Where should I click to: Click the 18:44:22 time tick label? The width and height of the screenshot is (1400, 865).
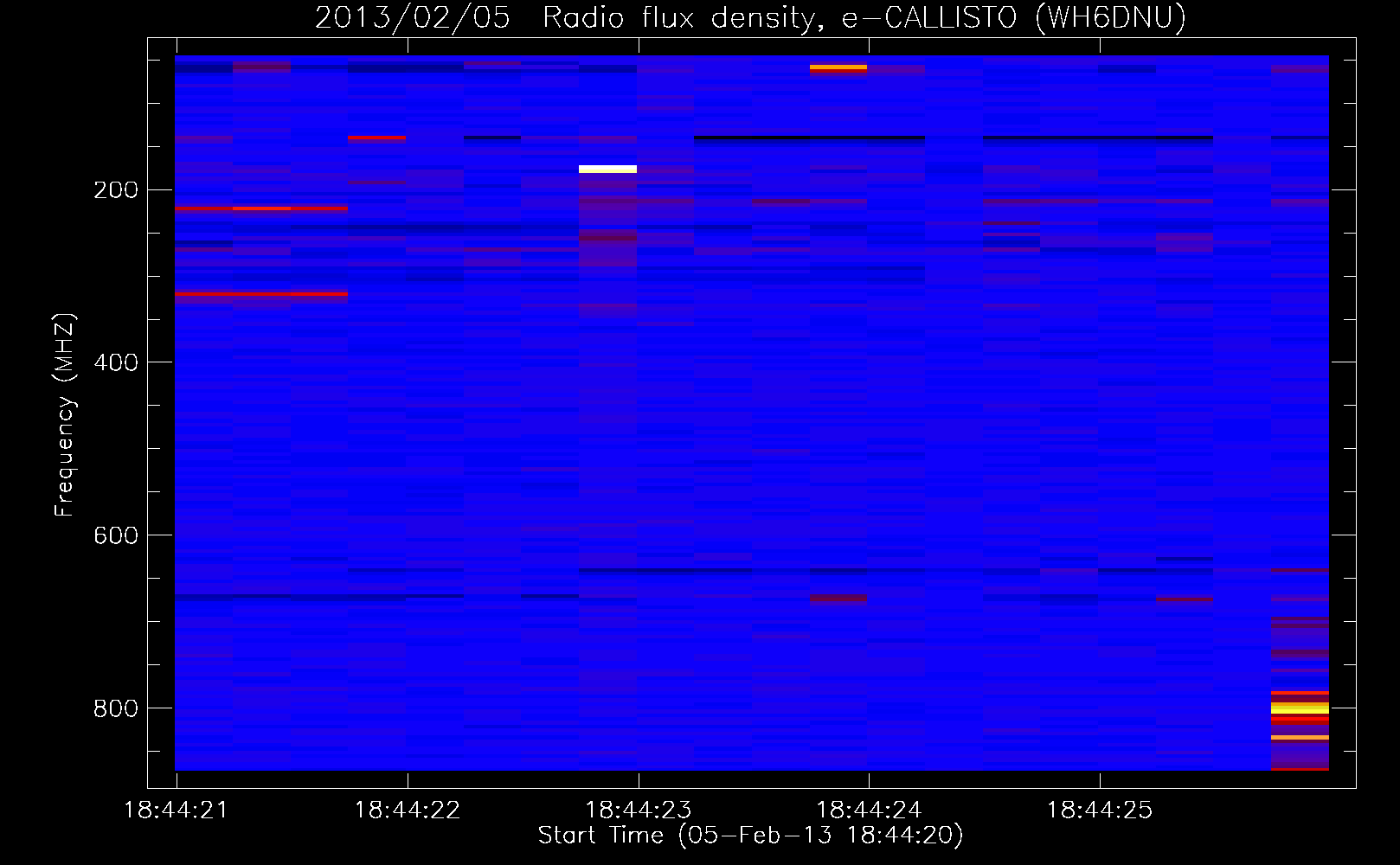coord(407,811)
